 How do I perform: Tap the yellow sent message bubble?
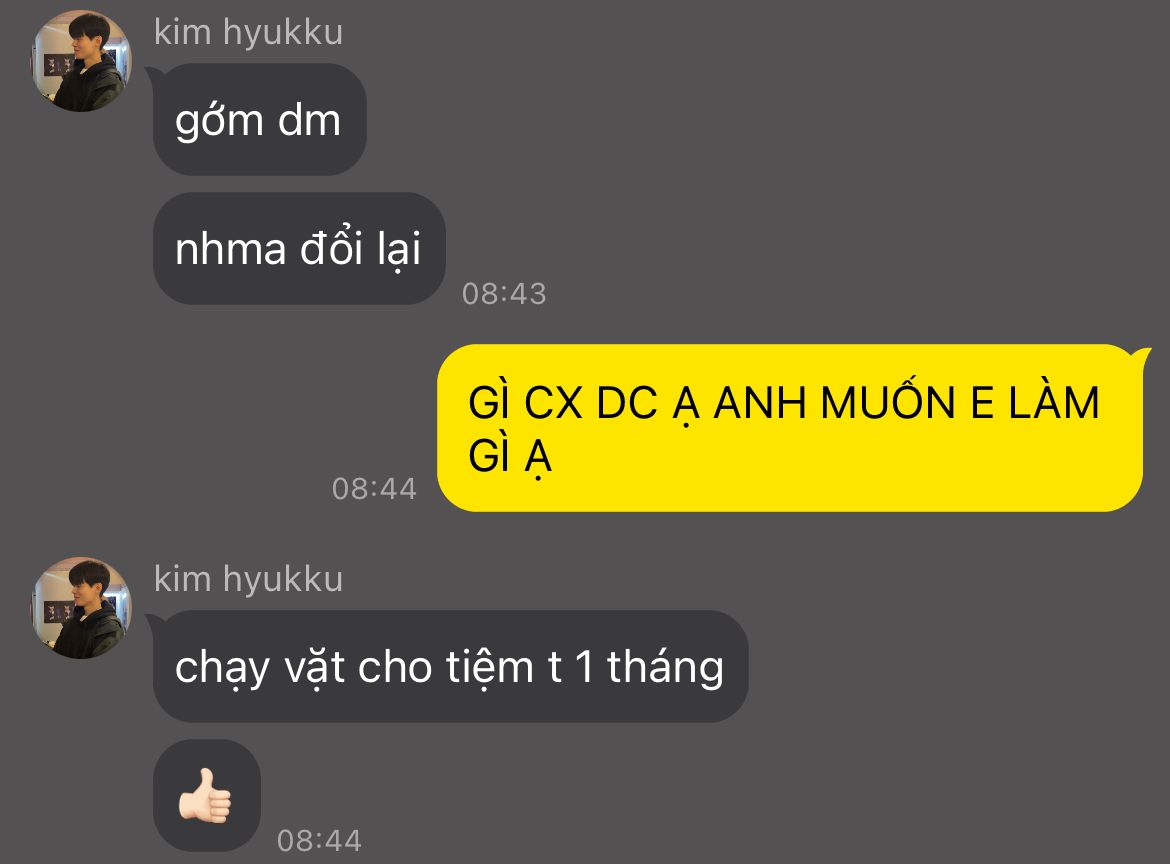pyautogui.click(x=791, y=428)
